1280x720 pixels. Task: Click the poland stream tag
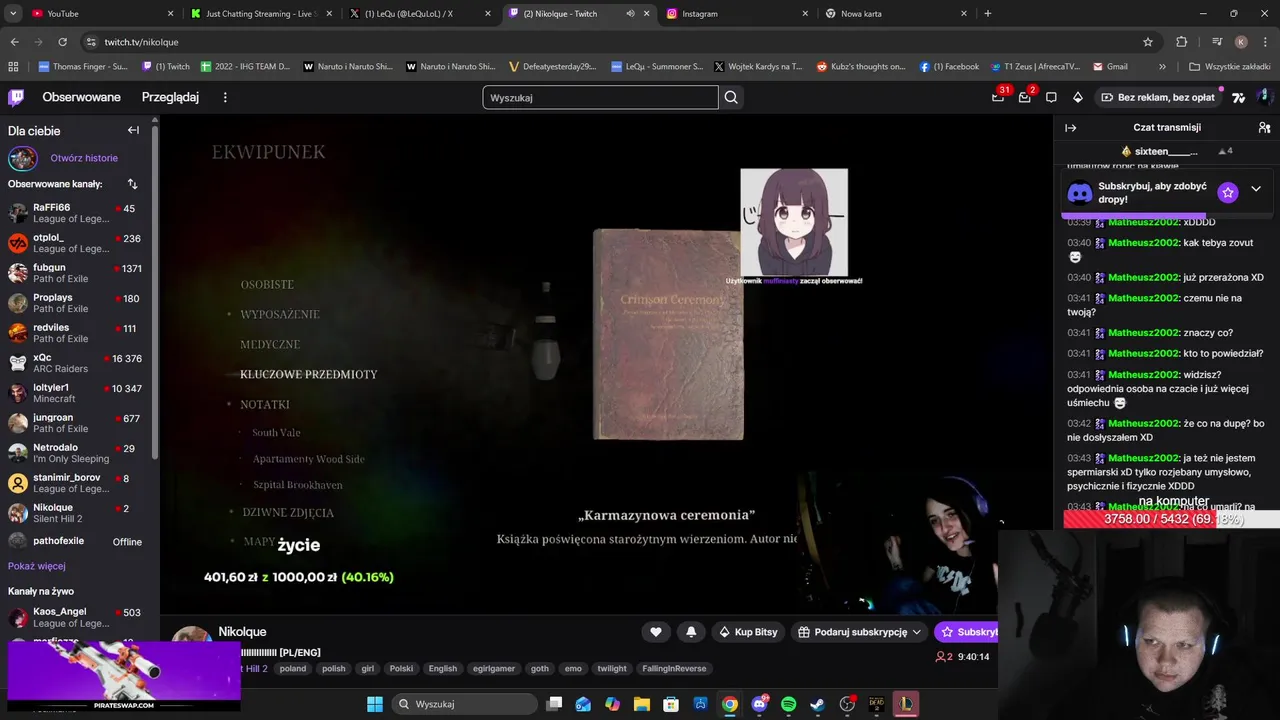[x=293, y=669]
